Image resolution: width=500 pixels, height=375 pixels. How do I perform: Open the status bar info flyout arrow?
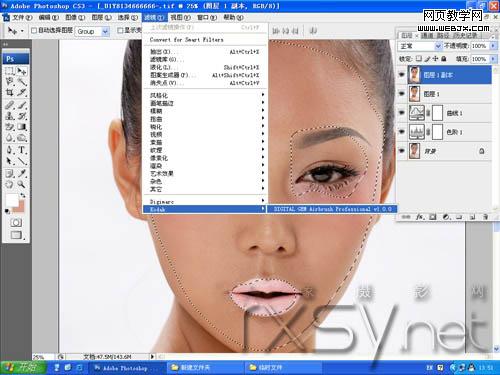tap(152, 356)
